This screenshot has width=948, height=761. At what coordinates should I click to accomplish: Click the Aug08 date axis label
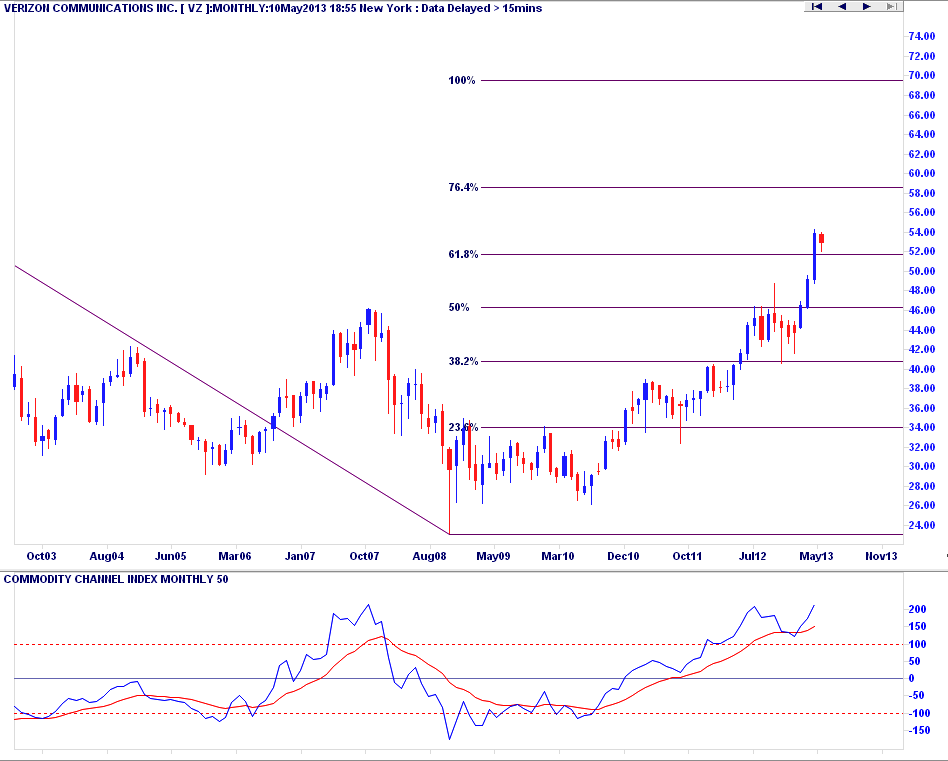(x=429, y=556)
